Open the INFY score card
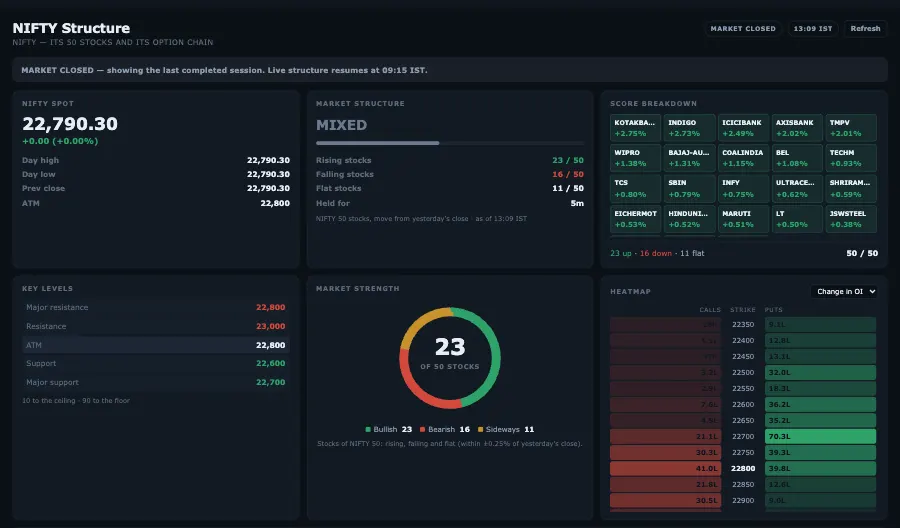The width and height of the screenshot is (900, 528). (x=743, y=188)
